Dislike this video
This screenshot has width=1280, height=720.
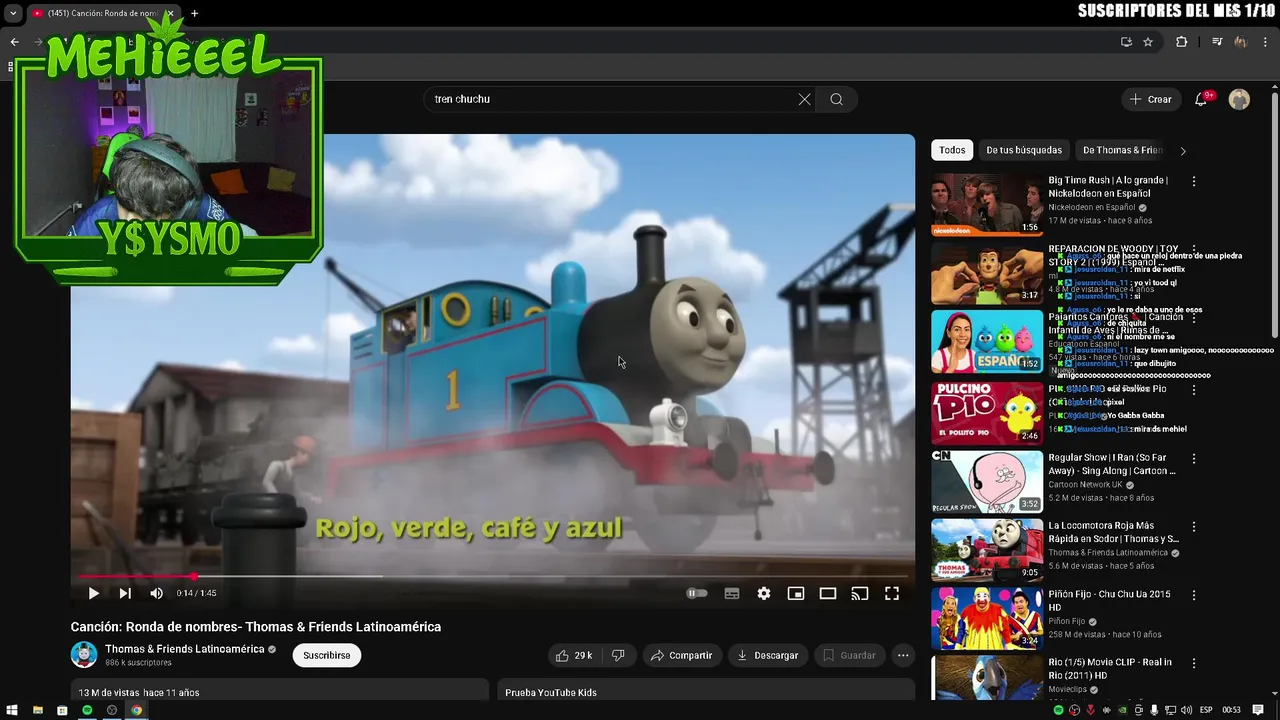click(x=618, y=655)
